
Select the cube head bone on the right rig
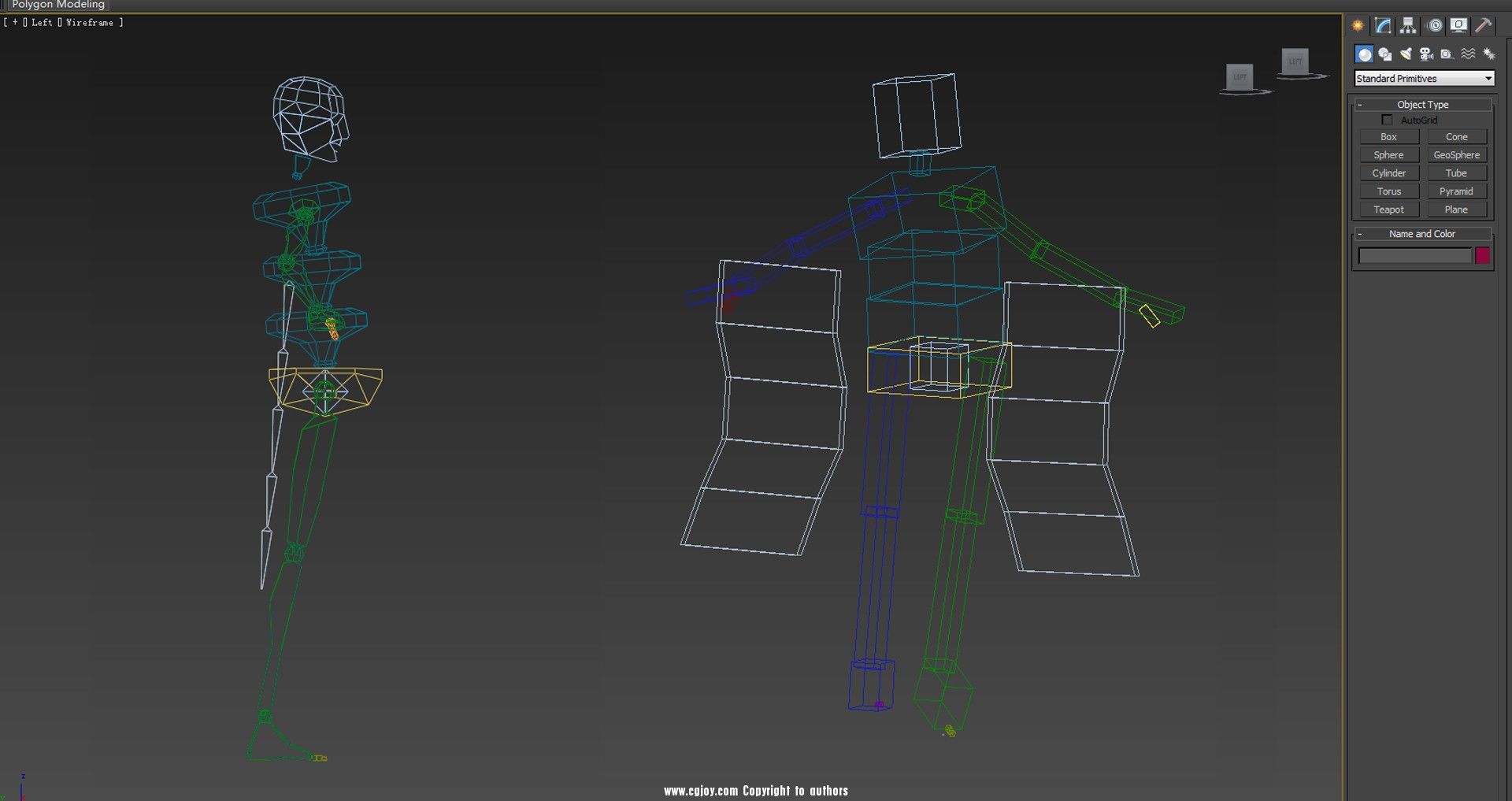917,115
